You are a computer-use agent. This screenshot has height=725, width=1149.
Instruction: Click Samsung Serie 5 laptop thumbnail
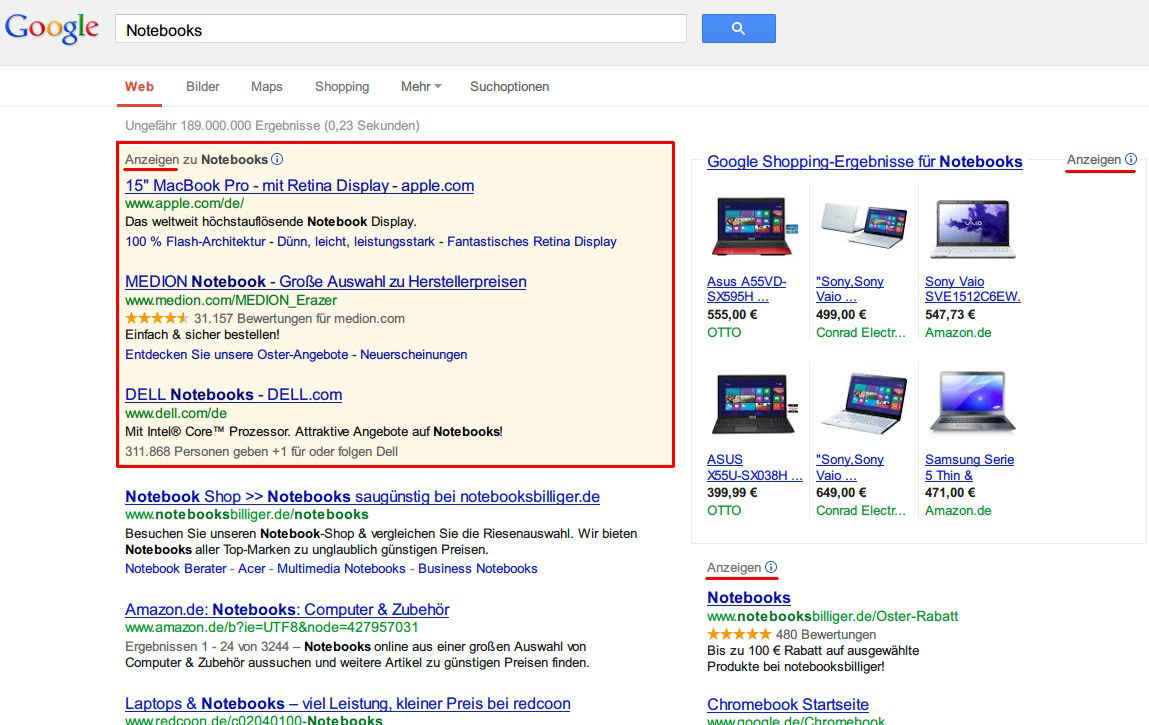(972, 402)
